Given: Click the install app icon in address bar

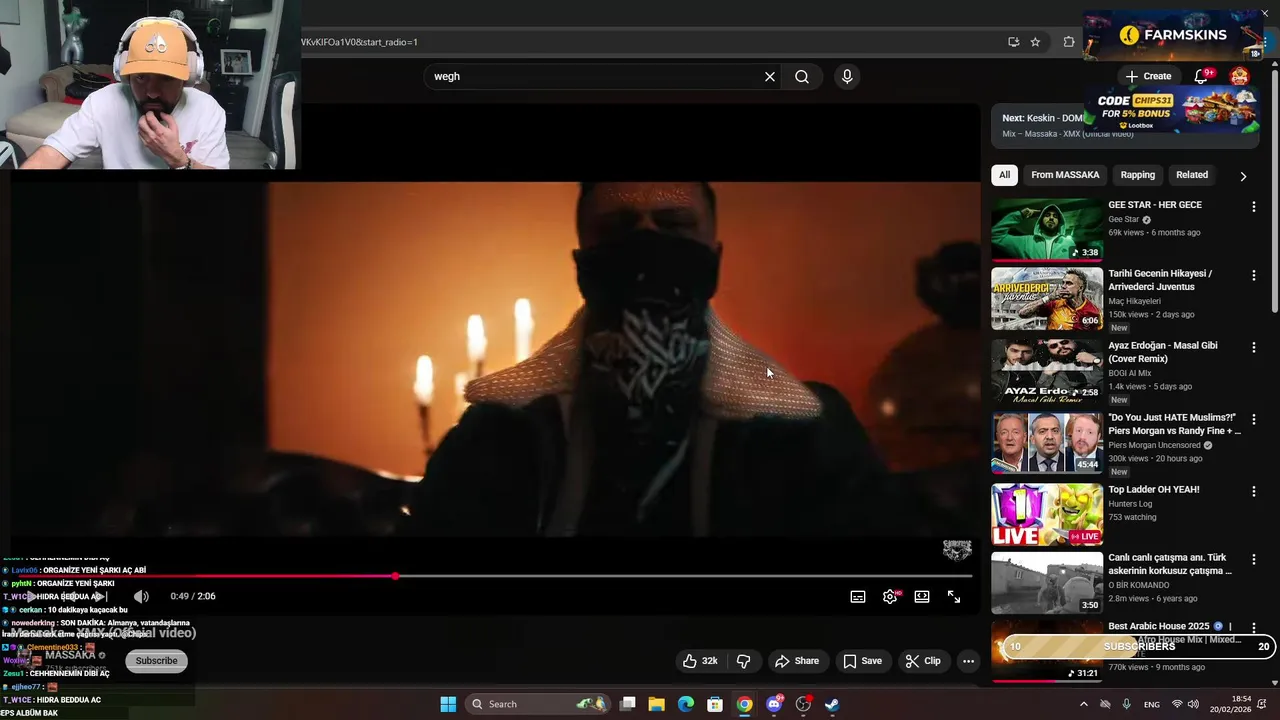Looking at the screenshot, I should pos(1013,42).
